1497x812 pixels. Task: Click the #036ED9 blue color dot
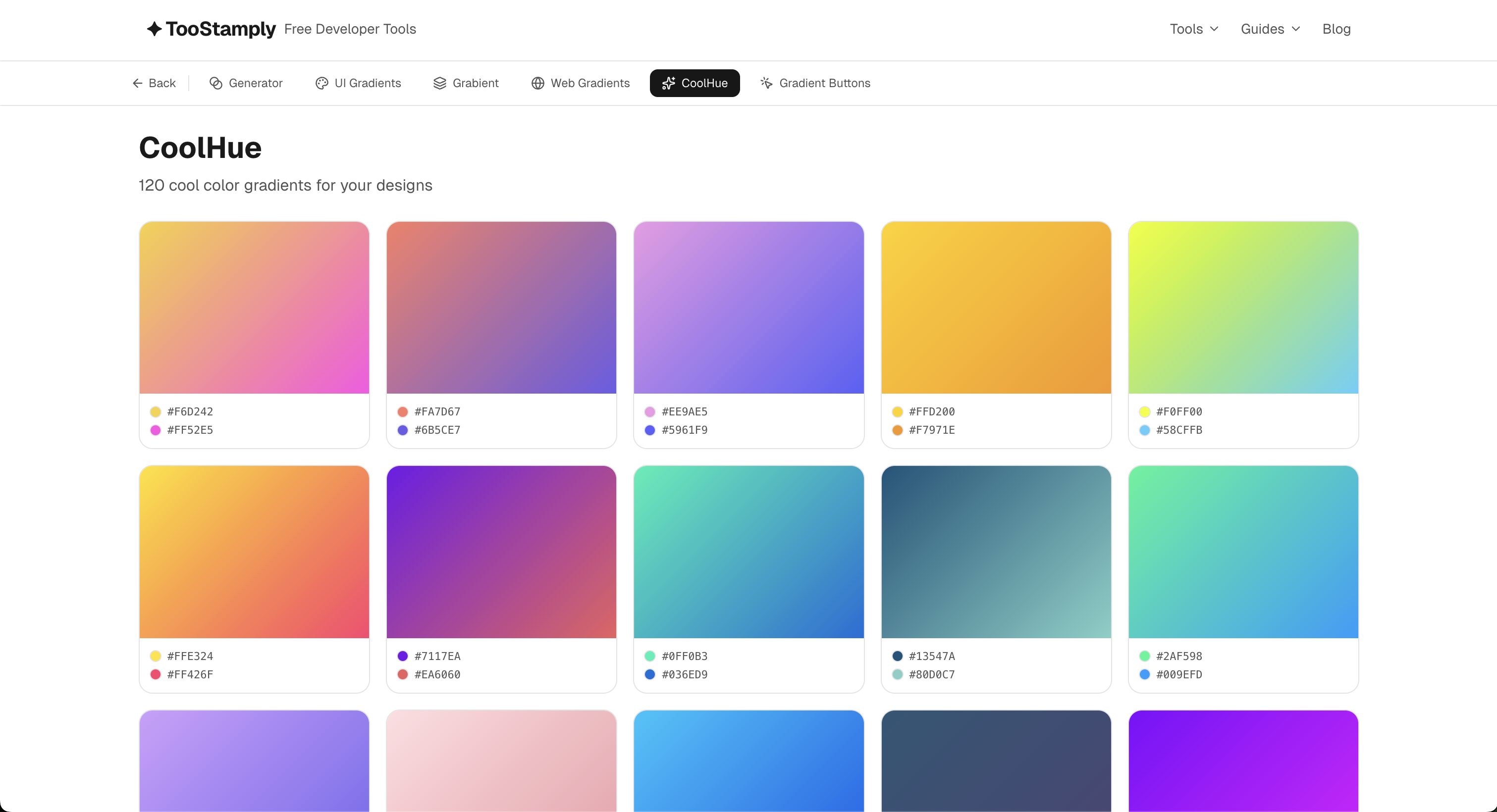pyautogui.click(x=650, y=675)
